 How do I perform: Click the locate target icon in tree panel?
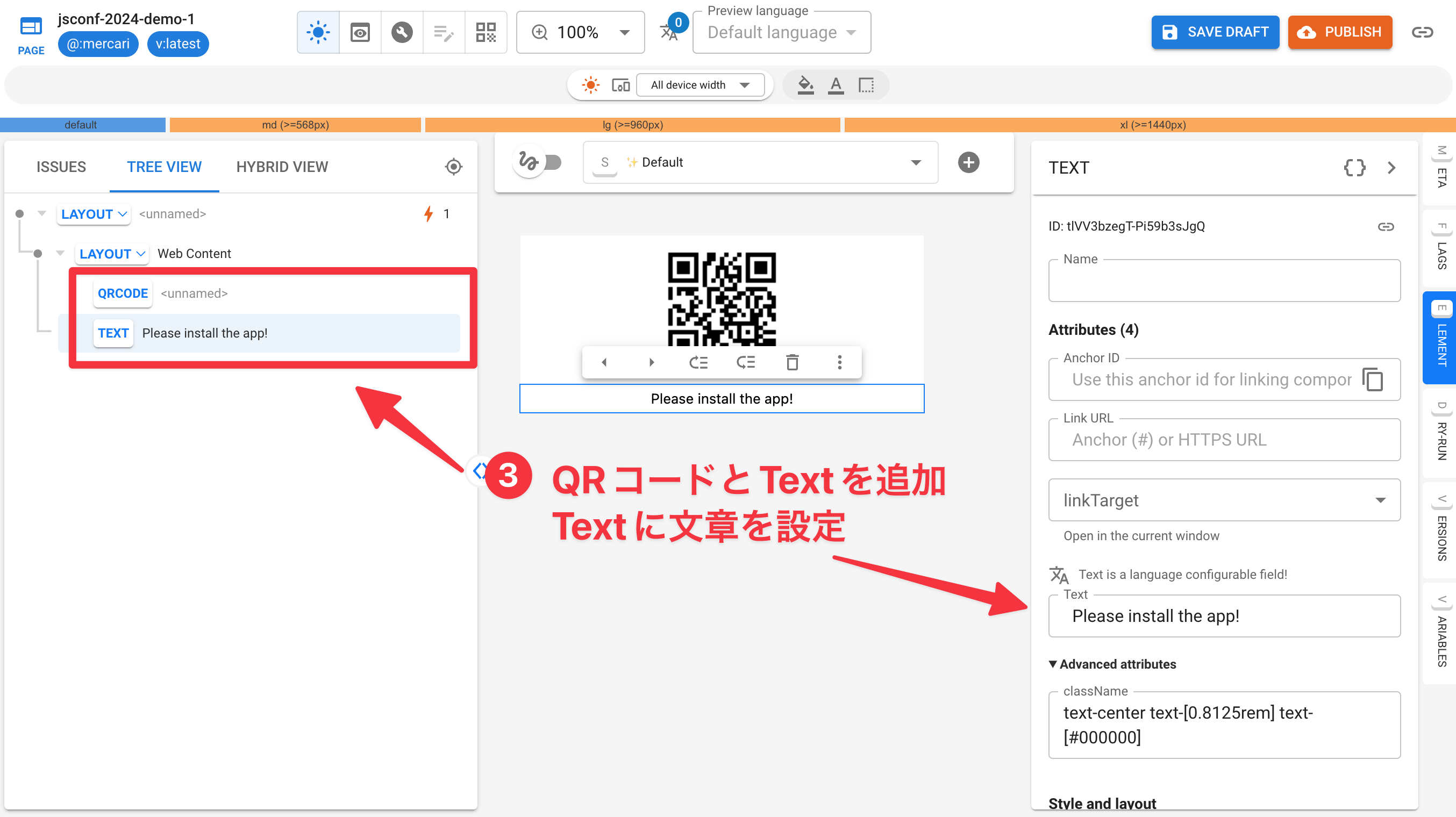pyautogui.click(x=453, y=167)
